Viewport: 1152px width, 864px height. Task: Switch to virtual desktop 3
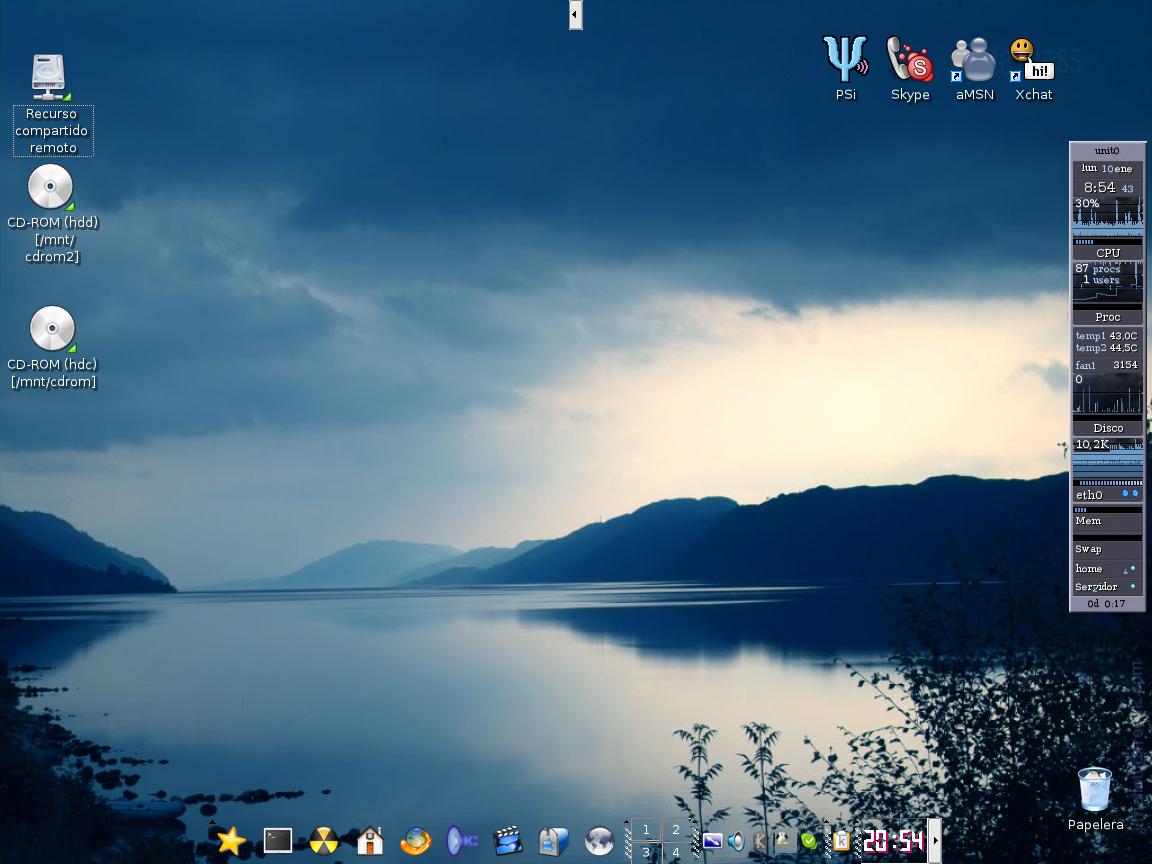(x=646, y=852)
